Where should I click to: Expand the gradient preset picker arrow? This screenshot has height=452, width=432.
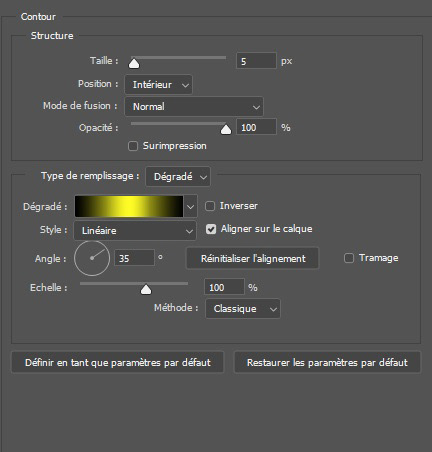click(190, 206)
